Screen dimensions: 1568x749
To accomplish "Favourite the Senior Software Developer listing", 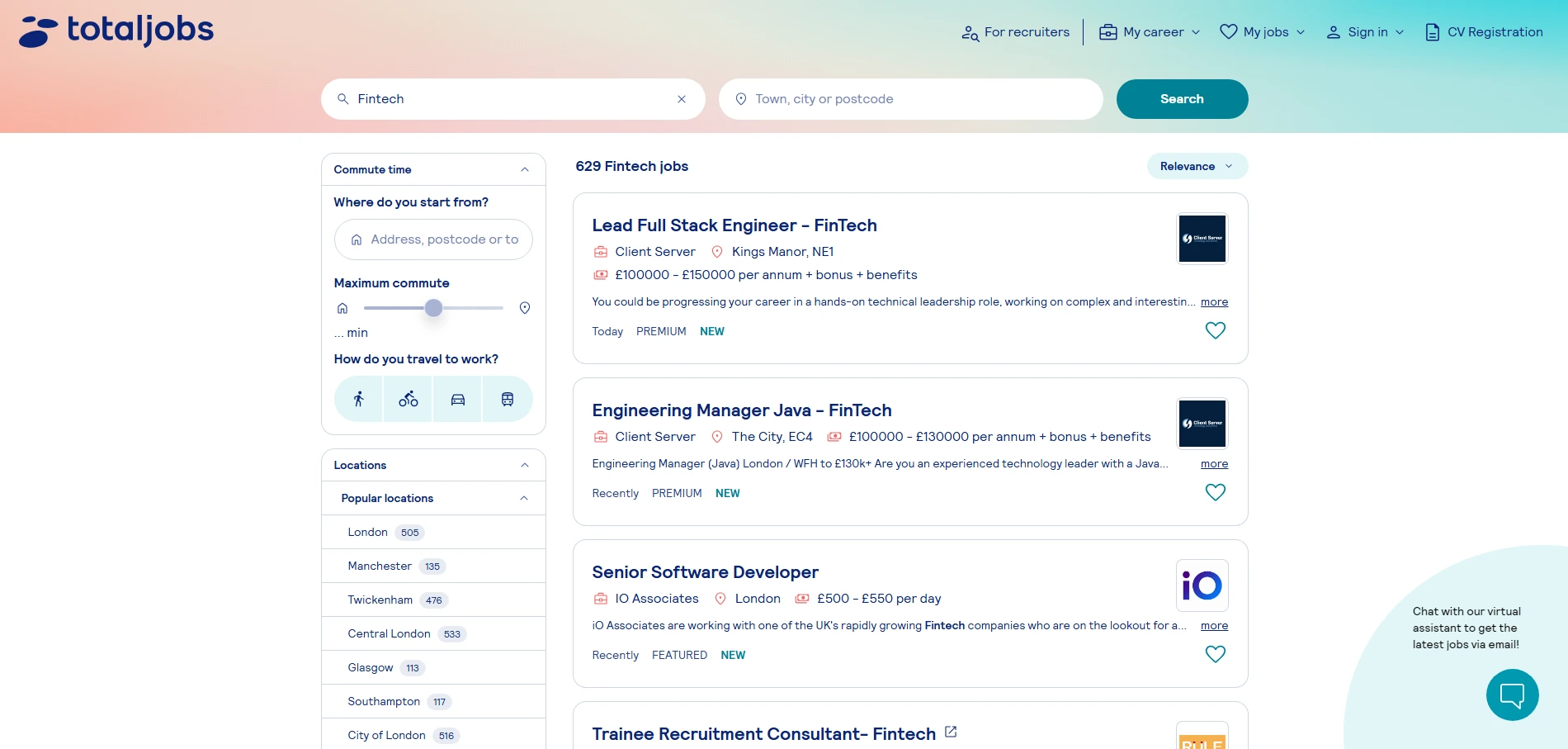I will point(1215,653).
